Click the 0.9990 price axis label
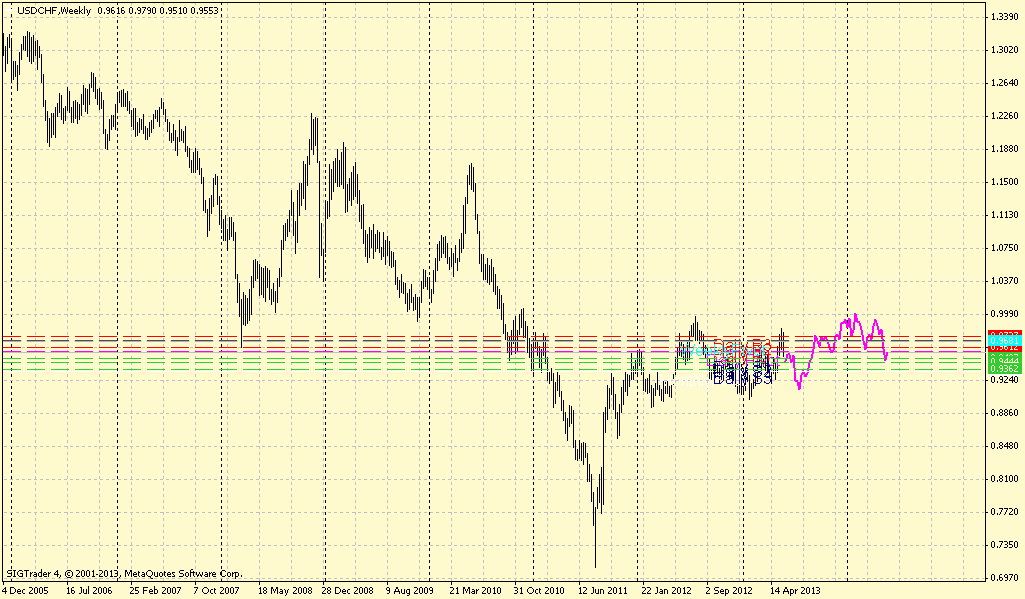Viewport: 1025px width, 599px height. tap(1005, 313)
